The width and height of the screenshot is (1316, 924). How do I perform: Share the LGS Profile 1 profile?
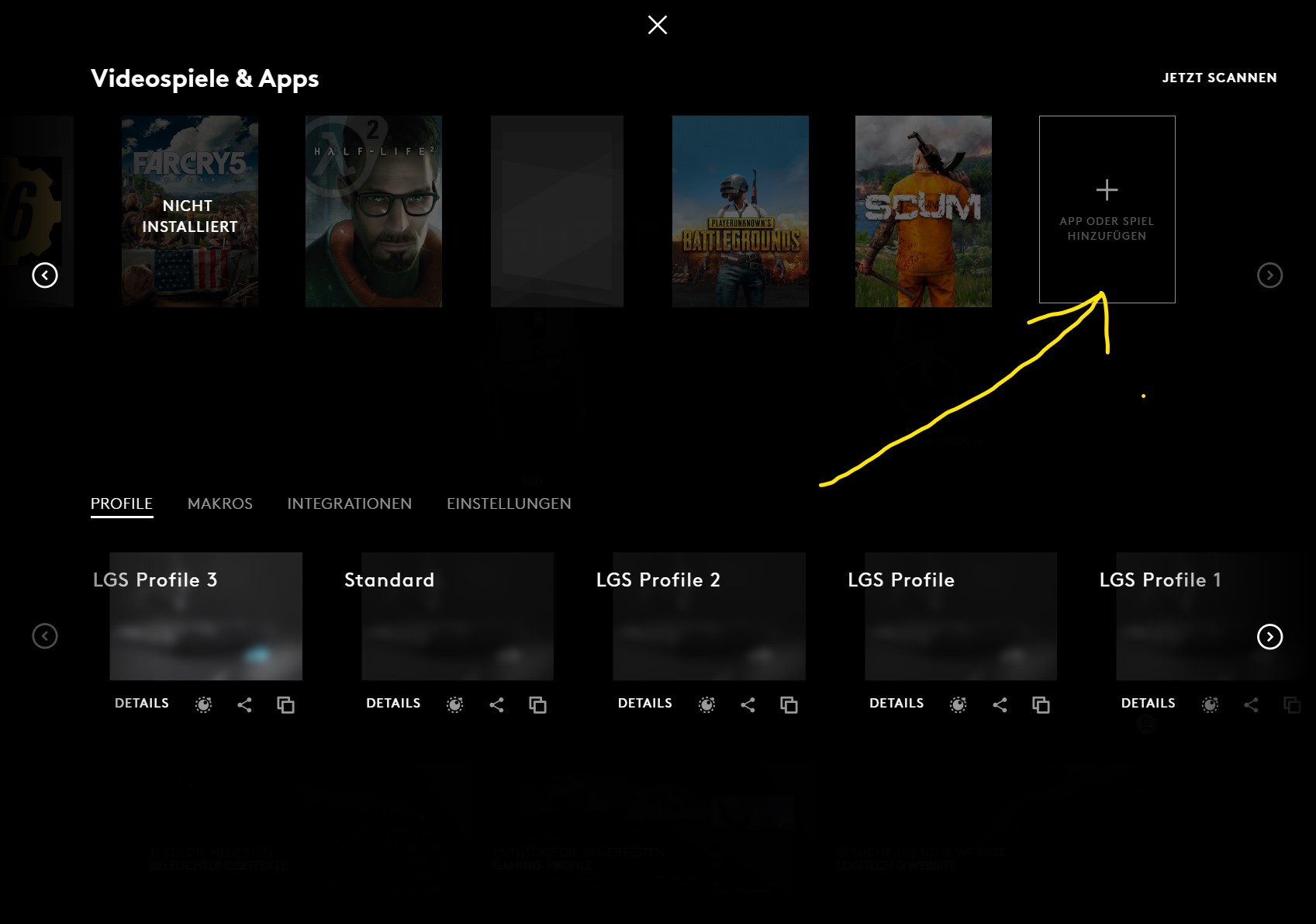point(1251,704)
